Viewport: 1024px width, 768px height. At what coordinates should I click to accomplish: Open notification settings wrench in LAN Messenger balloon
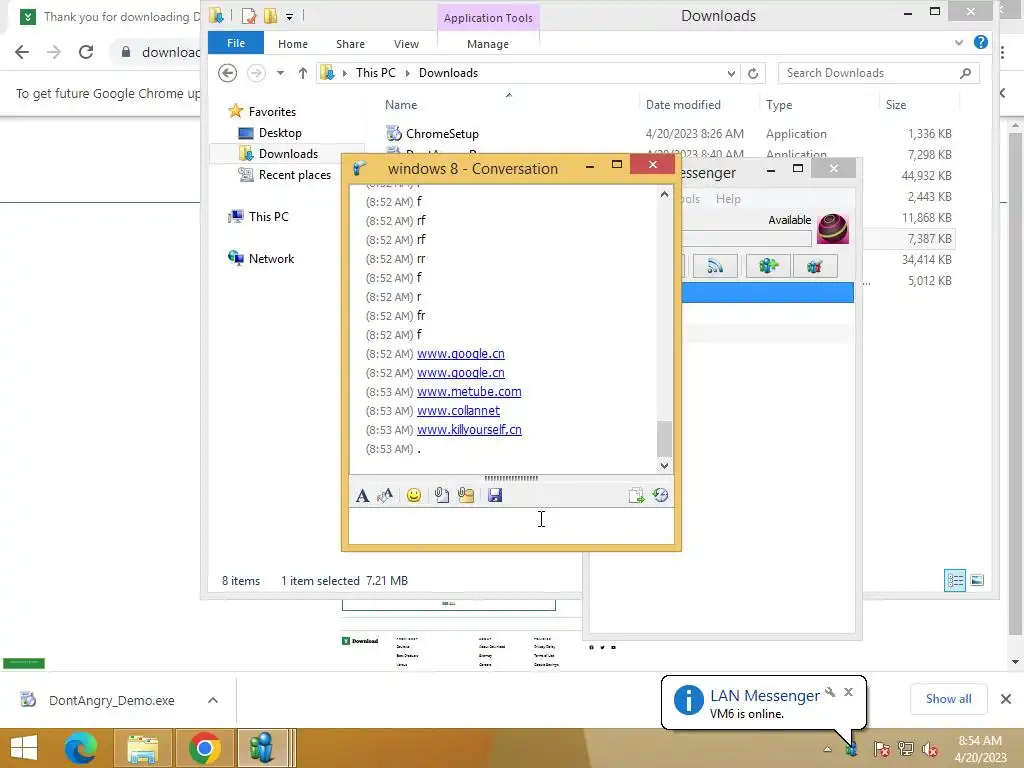coord(830,692)
